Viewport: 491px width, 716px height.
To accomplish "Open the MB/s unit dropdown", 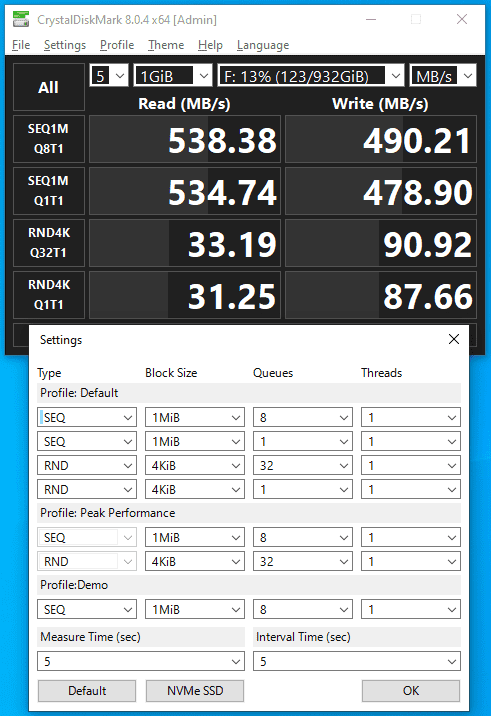I will (443, 75).
